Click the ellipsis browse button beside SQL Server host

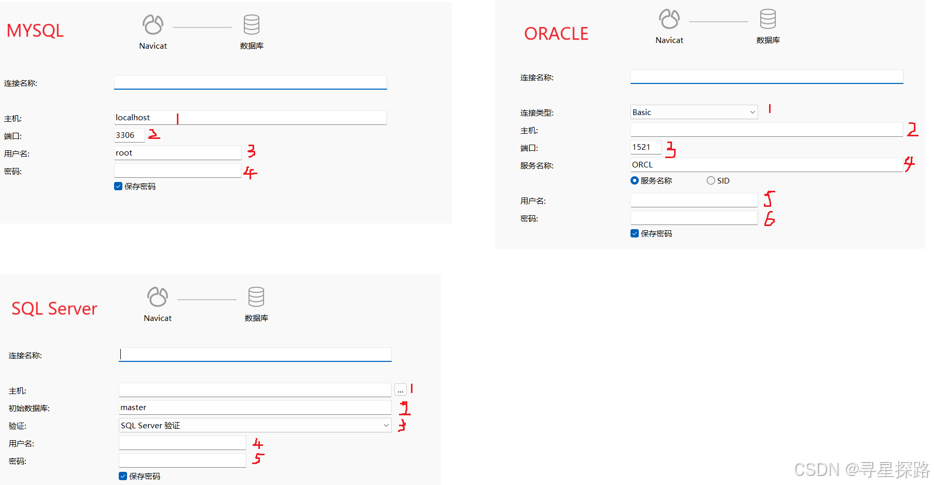click(400, 390)
